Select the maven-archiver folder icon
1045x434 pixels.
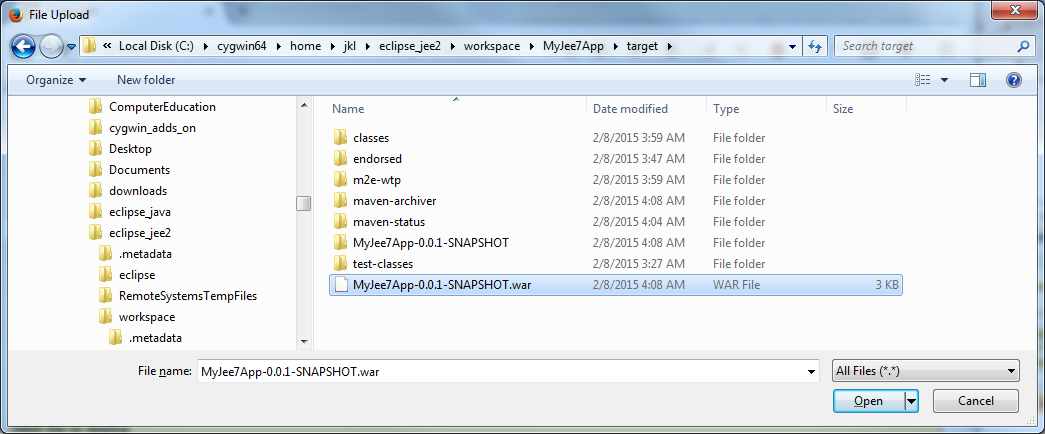click(x=341, y=201)
